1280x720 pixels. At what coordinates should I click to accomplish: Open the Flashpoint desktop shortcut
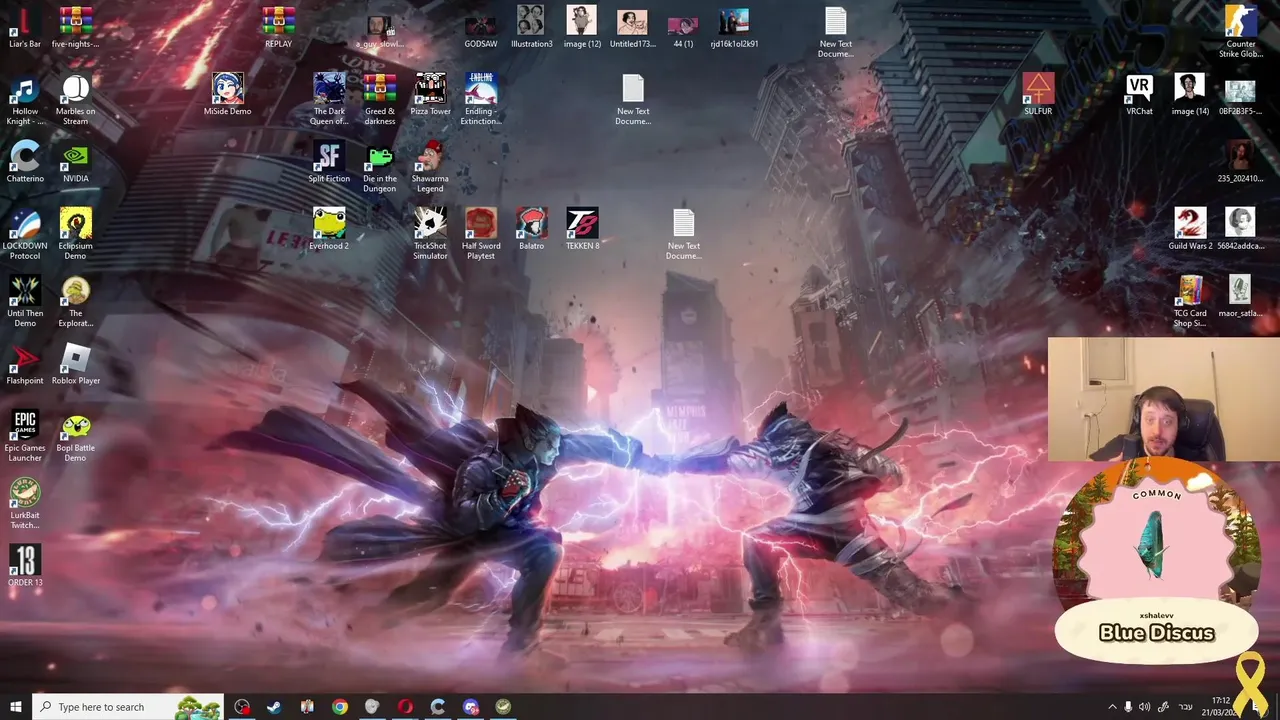tap(25, 364)
